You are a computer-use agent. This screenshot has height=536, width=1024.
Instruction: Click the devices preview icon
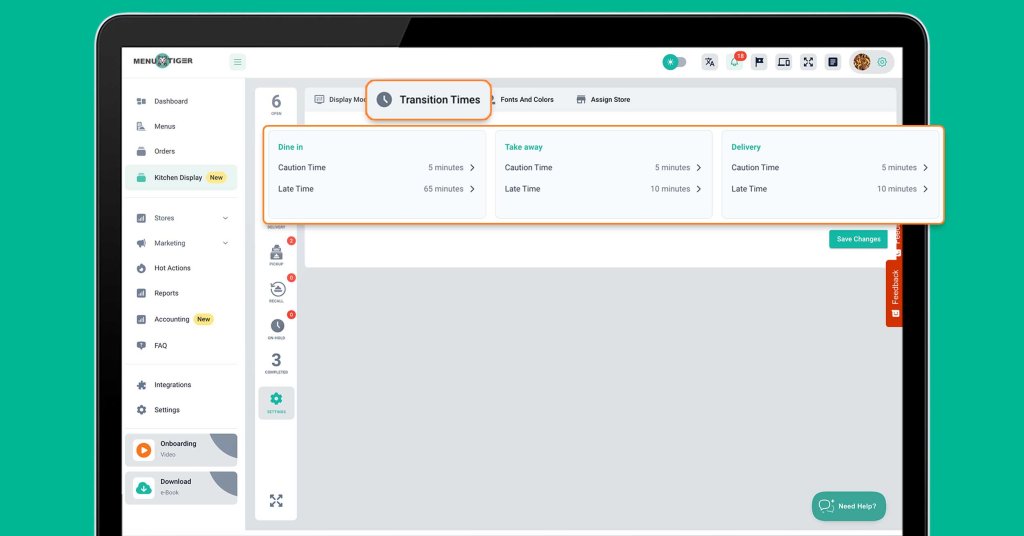783,62
